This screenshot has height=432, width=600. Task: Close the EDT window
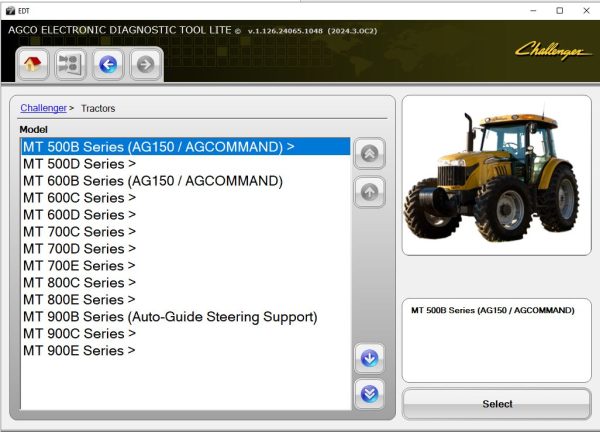point(586,11)
